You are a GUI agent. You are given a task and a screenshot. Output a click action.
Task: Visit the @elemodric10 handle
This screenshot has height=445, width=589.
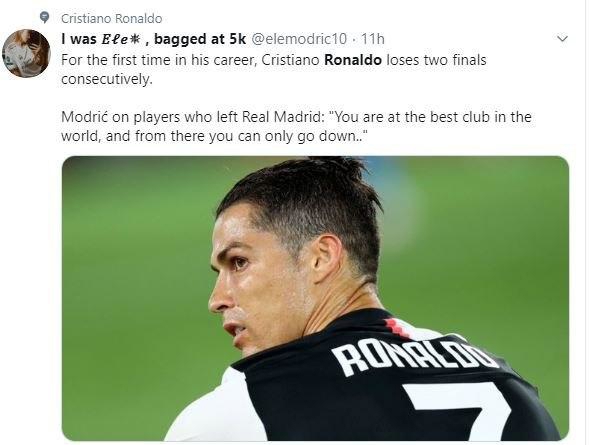tap(299, 39)
